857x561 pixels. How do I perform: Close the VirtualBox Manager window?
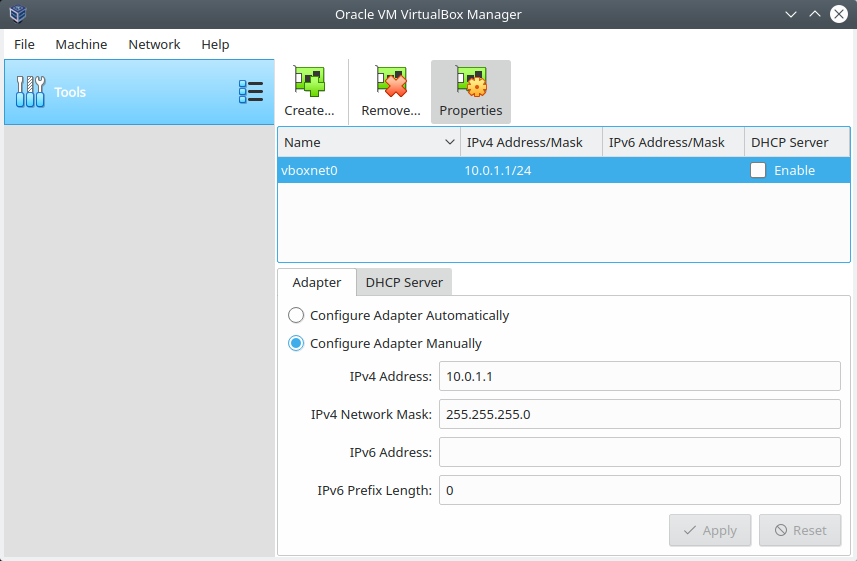[x=838, y=14]
